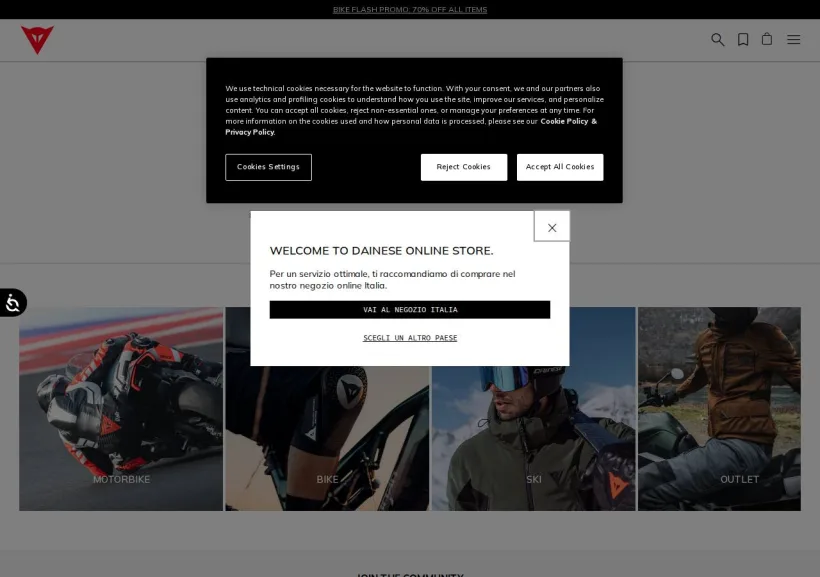Close the welcome store popup
The image size is (820, 577).
[x=552, y=227]
